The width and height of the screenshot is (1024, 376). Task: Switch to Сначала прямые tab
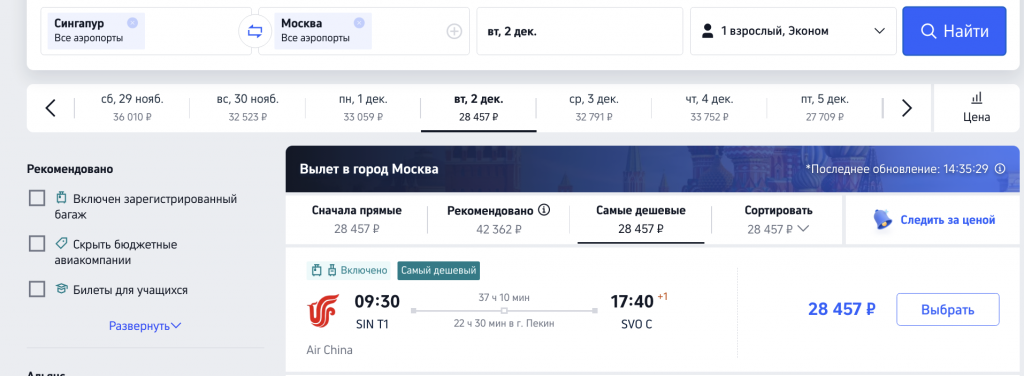tap(357, 219)
